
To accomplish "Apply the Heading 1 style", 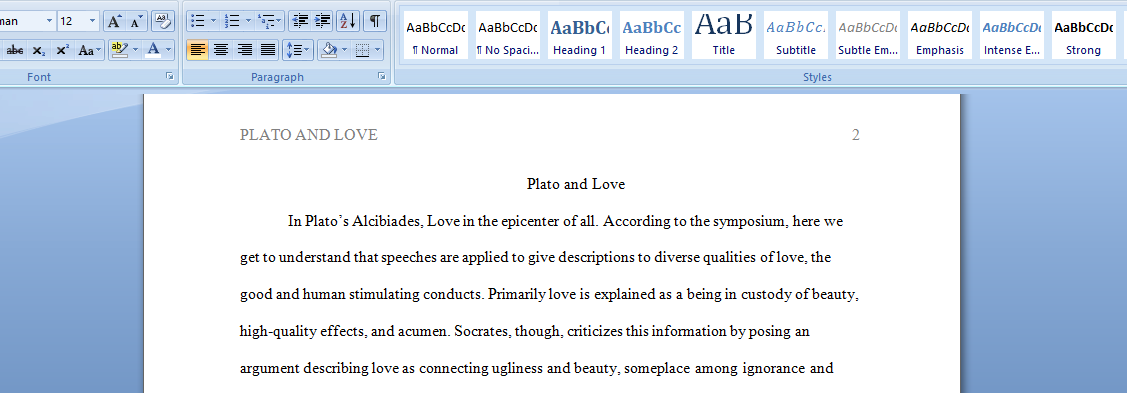I will (580, 35).
